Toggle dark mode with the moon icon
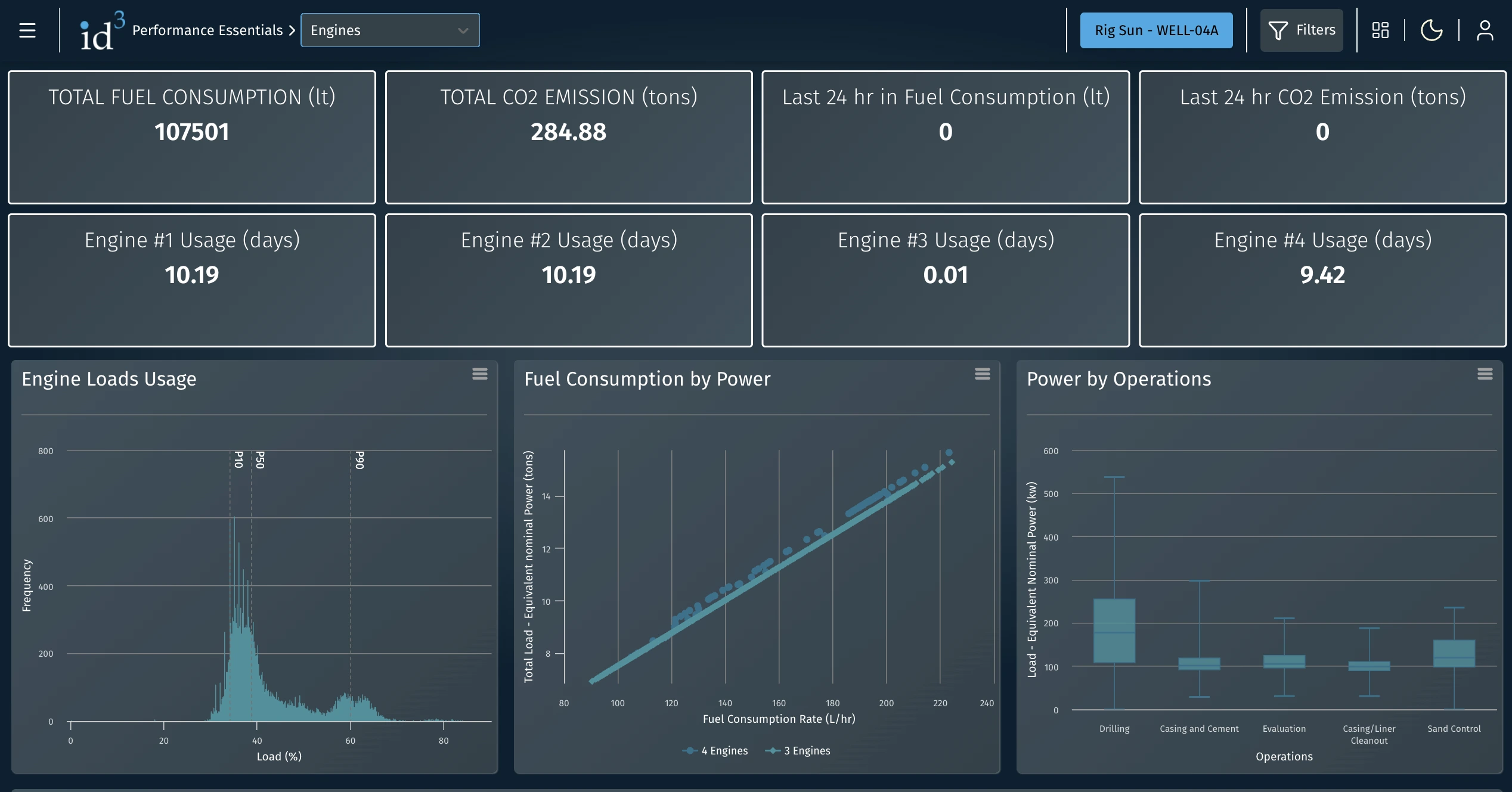The height and width of the screenshot is (792, 1512). tap(1432, 30)
